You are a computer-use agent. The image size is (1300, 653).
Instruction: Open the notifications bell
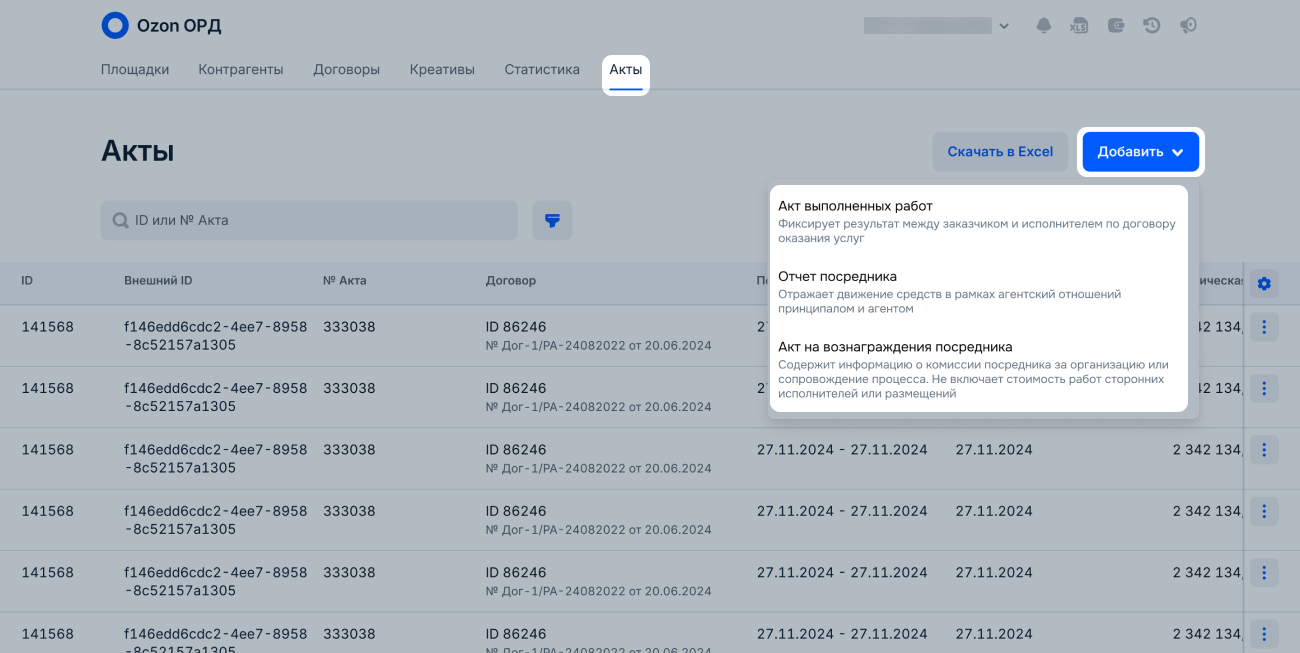point(1044,26)
